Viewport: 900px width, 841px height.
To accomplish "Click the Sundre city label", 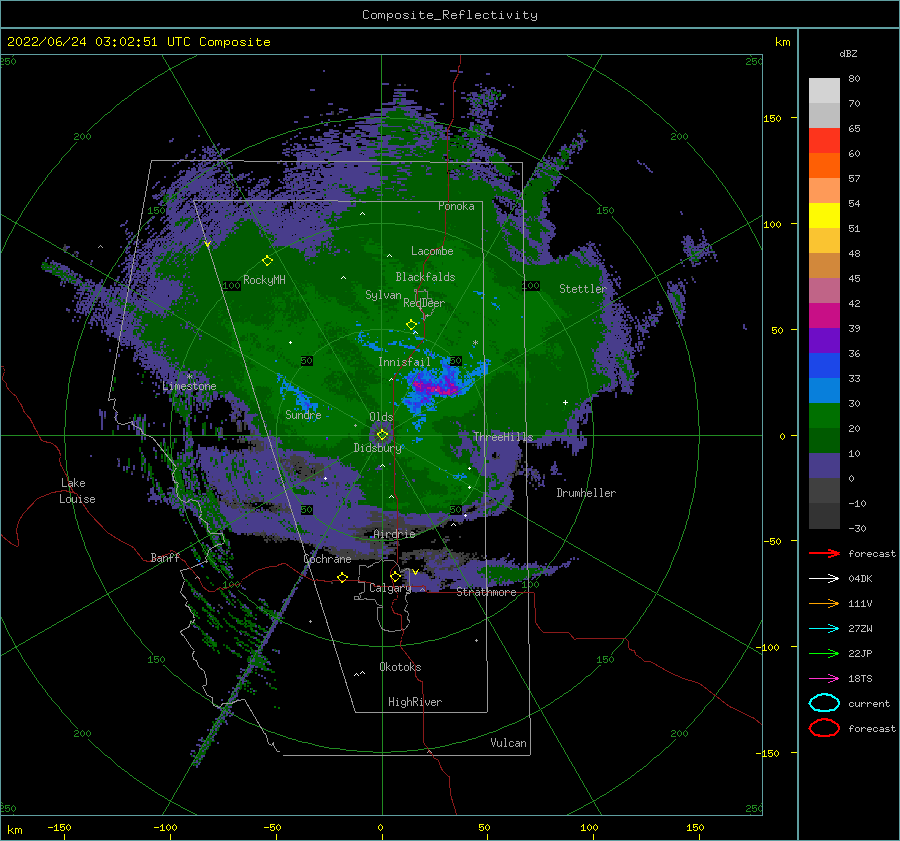I will pos(303,414).
